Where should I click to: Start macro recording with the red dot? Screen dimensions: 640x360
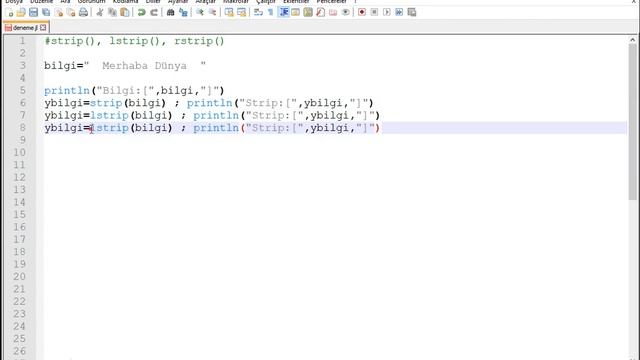point(362,12)
